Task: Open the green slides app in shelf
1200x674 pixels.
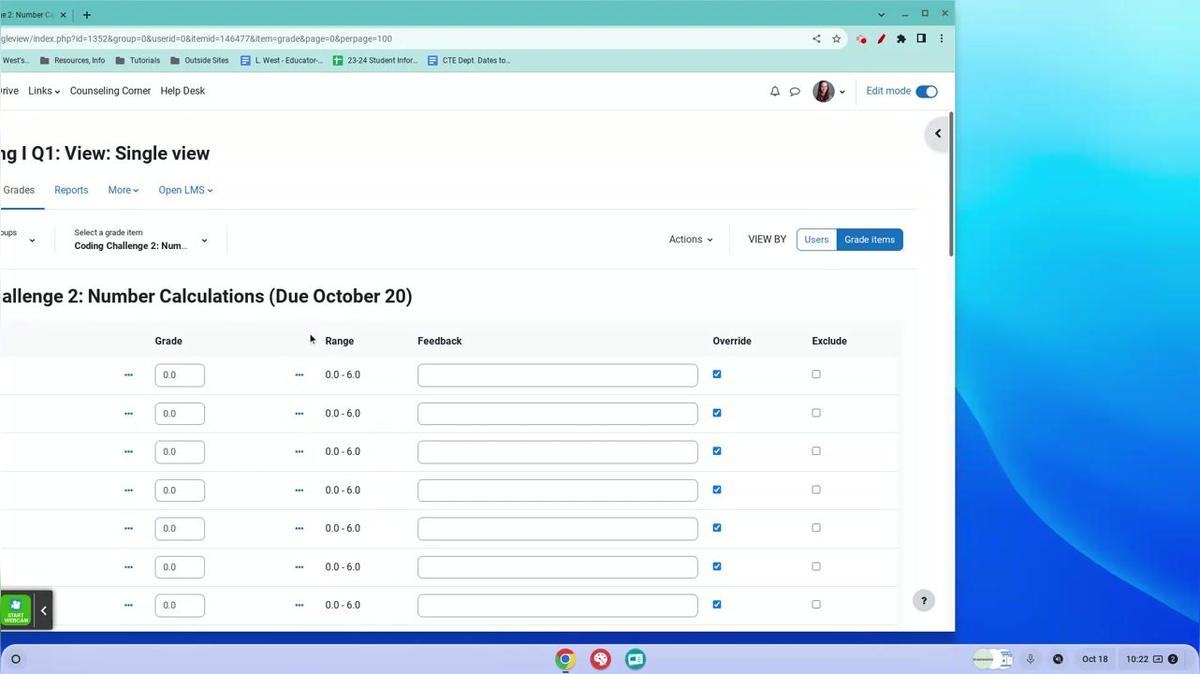Action: [635, 659]
